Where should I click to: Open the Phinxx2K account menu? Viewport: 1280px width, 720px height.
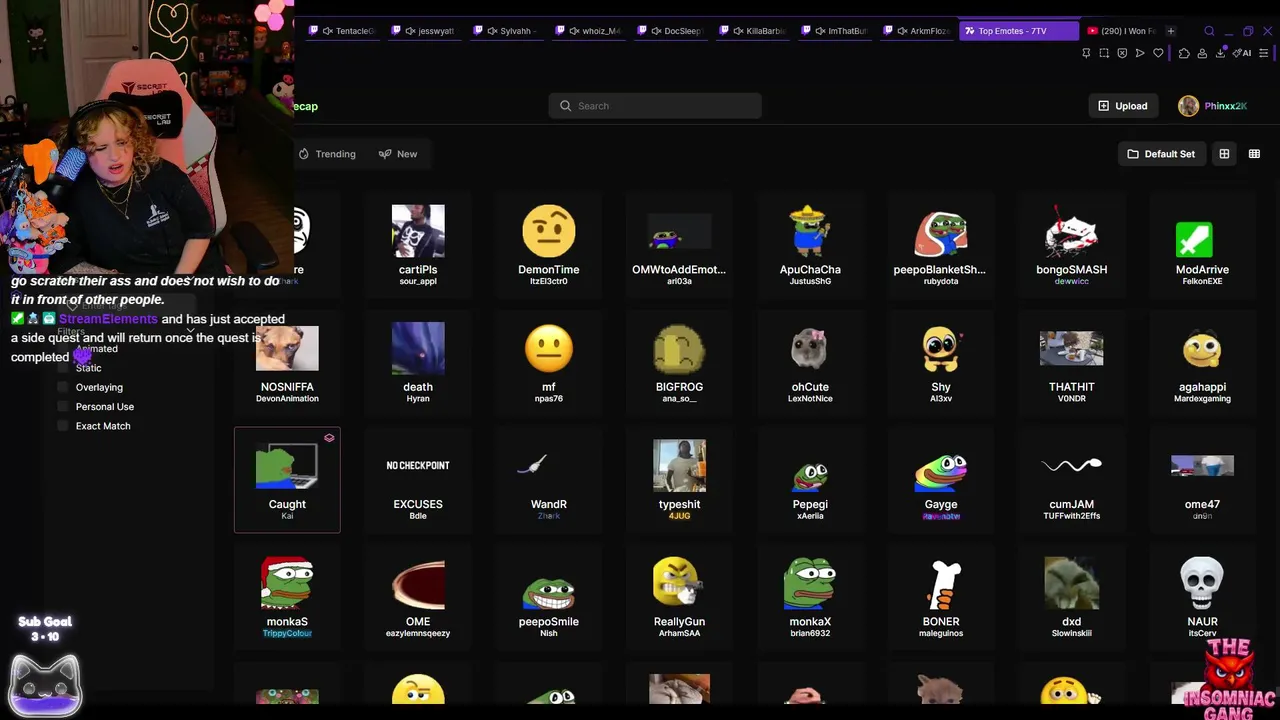(x=1212, y=106)
